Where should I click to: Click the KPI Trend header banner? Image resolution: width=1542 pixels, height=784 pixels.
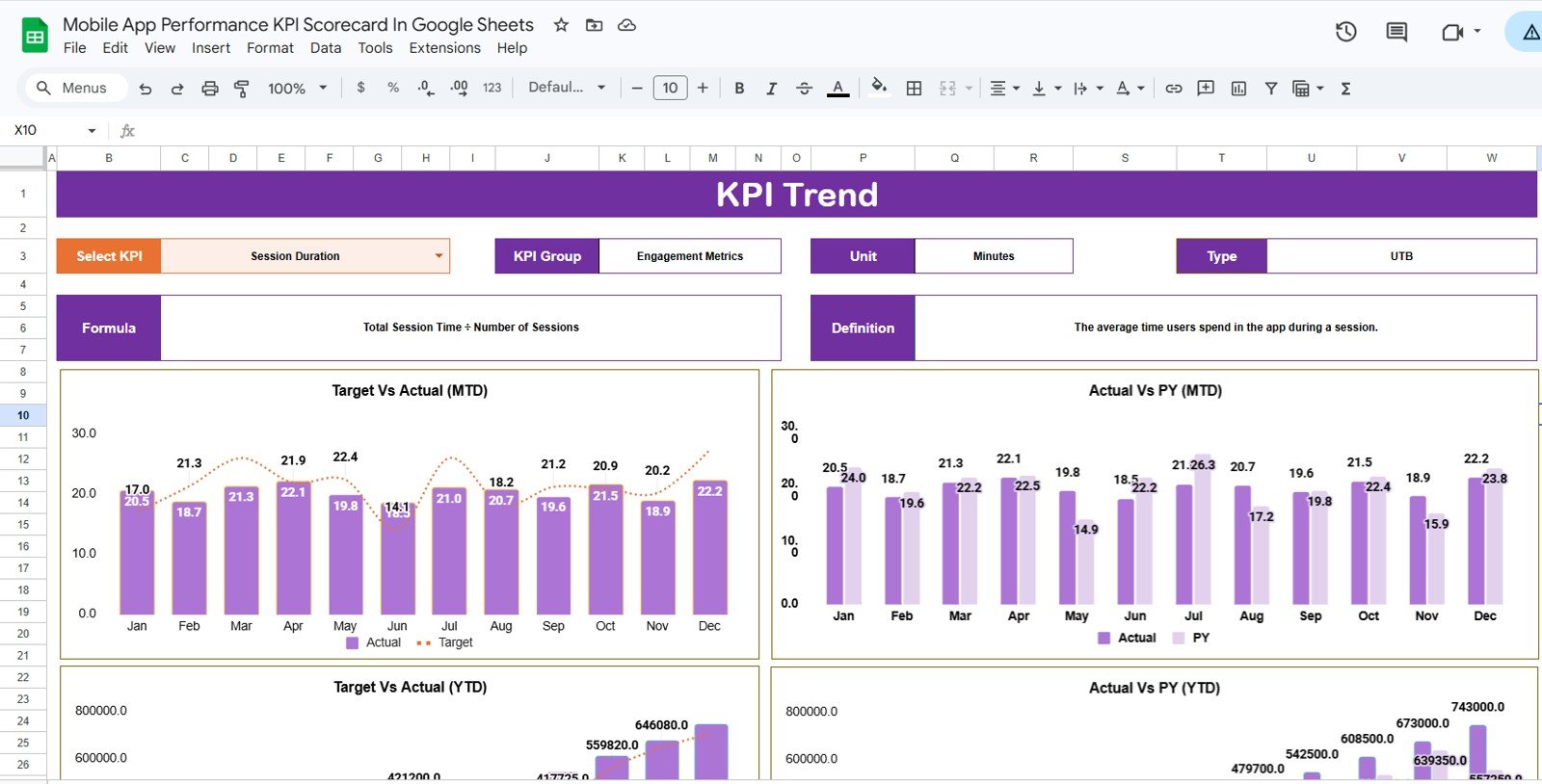pyautogui.click(x=797, y=195)
